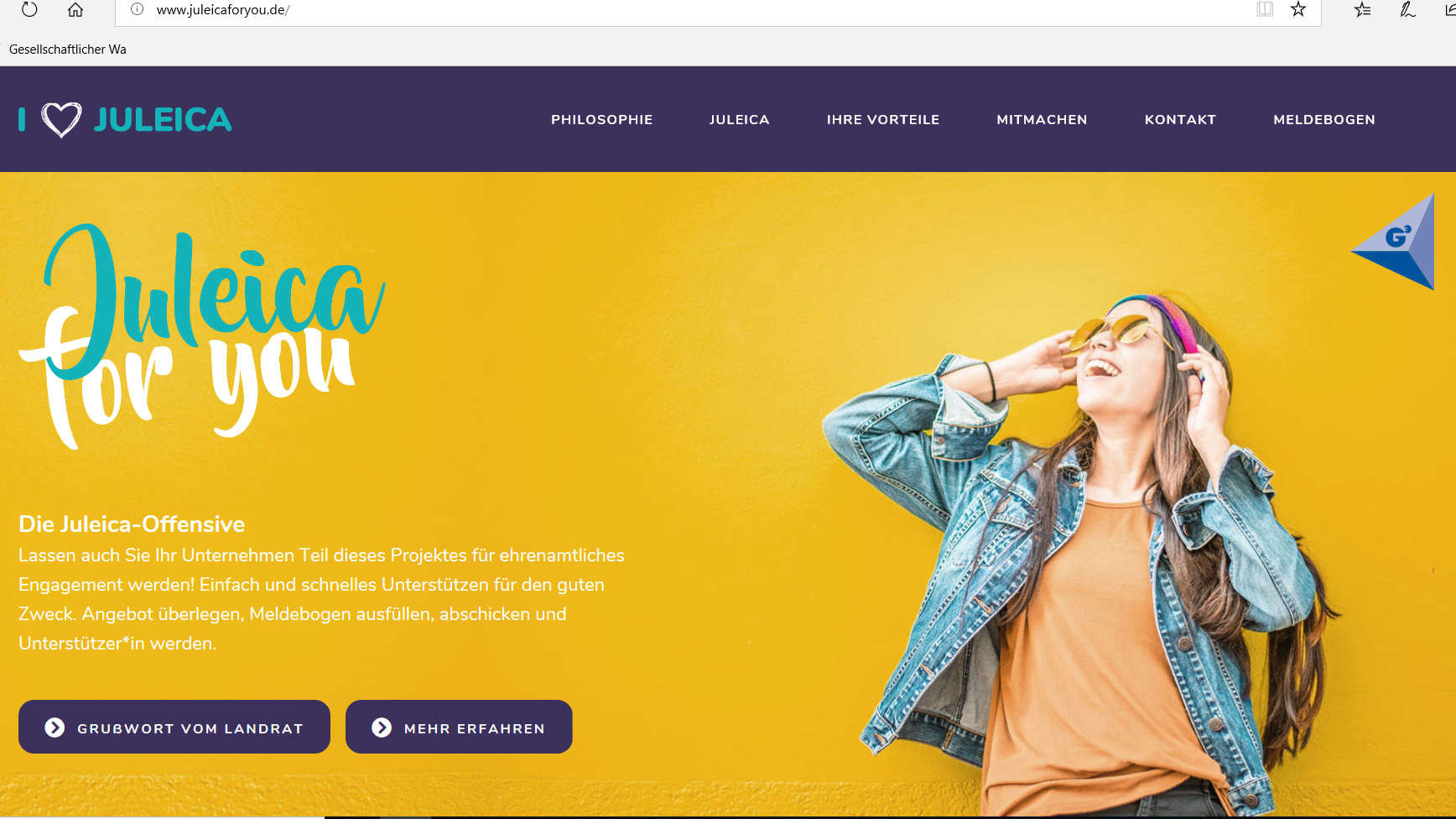Image resolution: width=1456 pixels, height=819 pixels.
Task: Open favorites hub list icon
Action: 1363,9
